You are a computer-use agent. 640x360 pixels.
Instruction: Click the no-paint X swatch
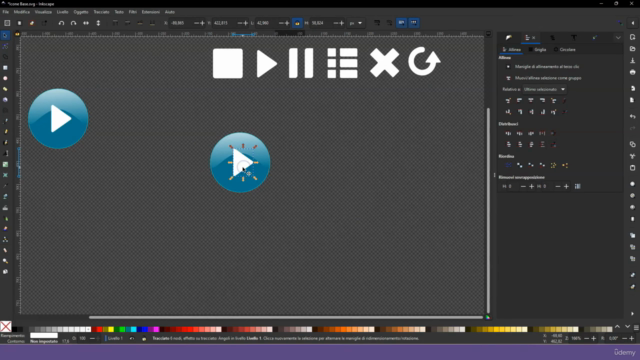coord(6,327)
